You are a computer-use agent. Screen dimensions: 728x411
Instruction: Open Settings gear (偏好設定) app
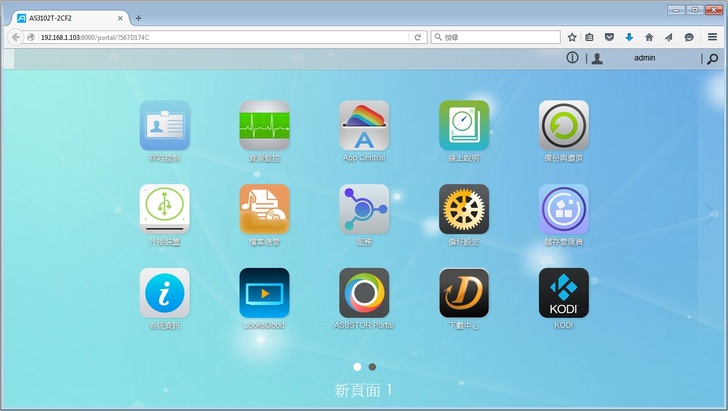pyautogui.click(x=464, y=209)
